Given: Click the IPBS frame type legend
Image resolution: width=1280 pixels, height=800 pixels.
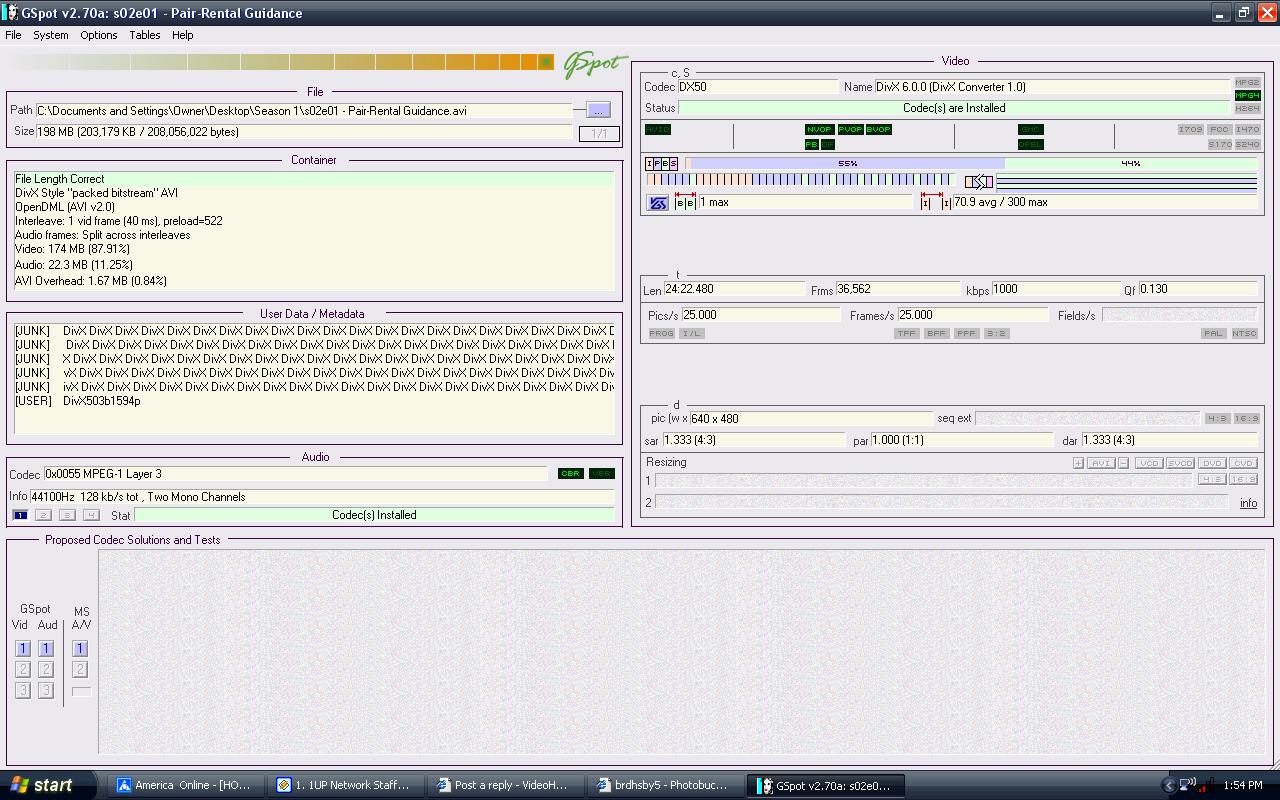Looking at the screenshot, I should [x=661, y=164].
